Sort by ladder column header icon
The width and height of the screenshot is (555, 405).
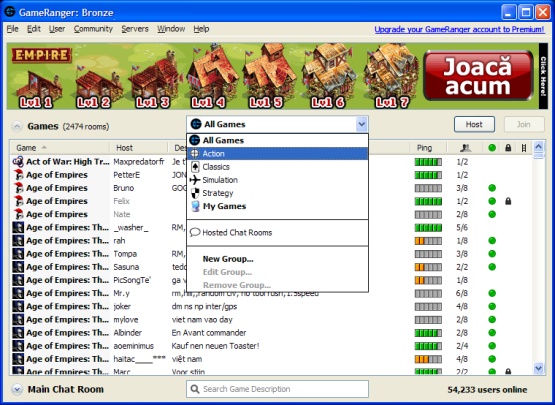[524, 148]
